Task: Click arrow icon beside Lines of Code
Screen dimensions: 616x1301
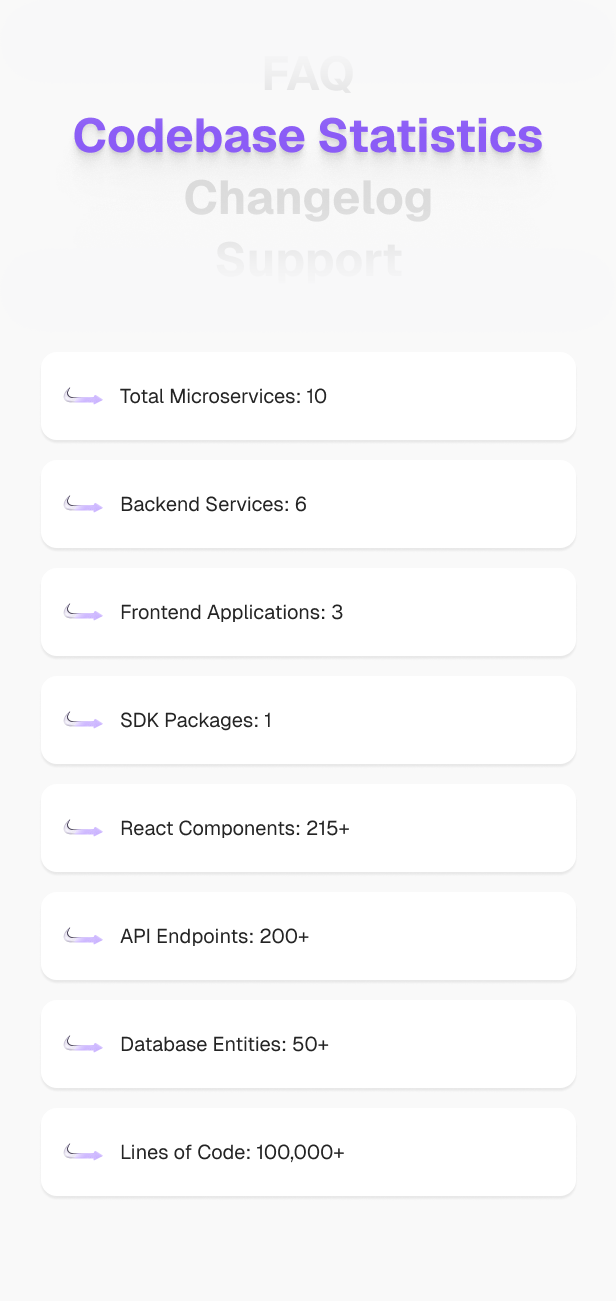Action: point(84,1152)
